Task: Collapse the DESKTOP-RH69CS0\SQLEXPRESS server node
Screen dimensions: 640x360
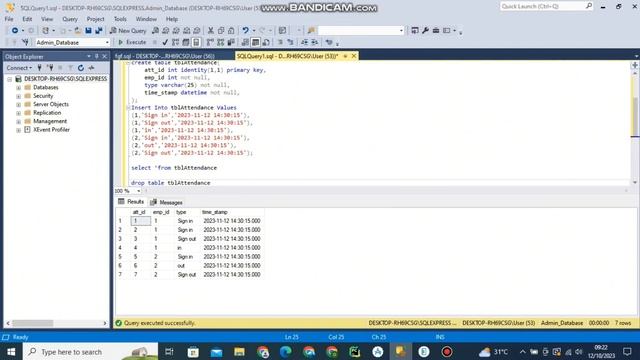Action: point(9,79)
